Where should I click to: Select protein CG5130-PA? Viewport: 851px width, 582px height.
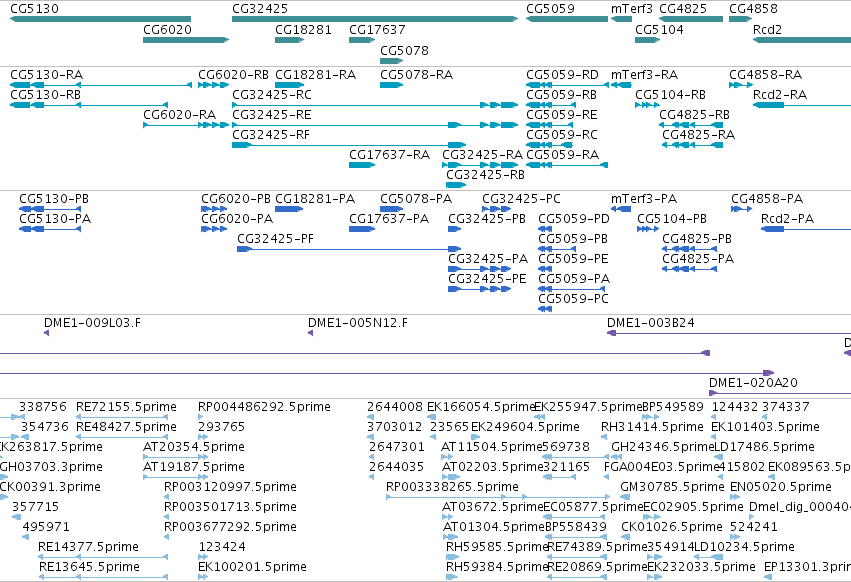pos(50,229)
